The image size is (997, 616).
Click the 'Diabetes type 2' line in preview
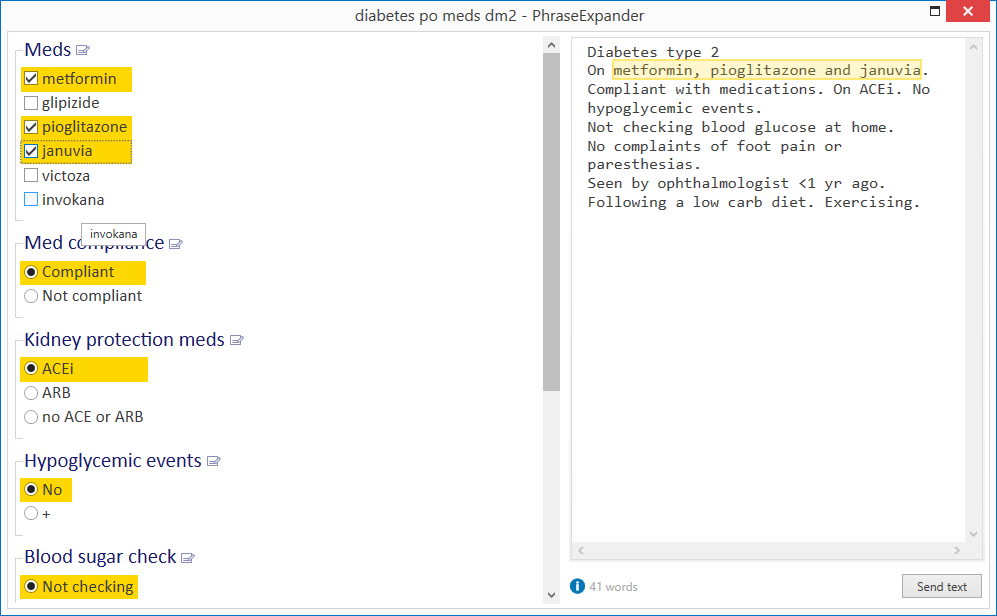[x=653, y=51]
